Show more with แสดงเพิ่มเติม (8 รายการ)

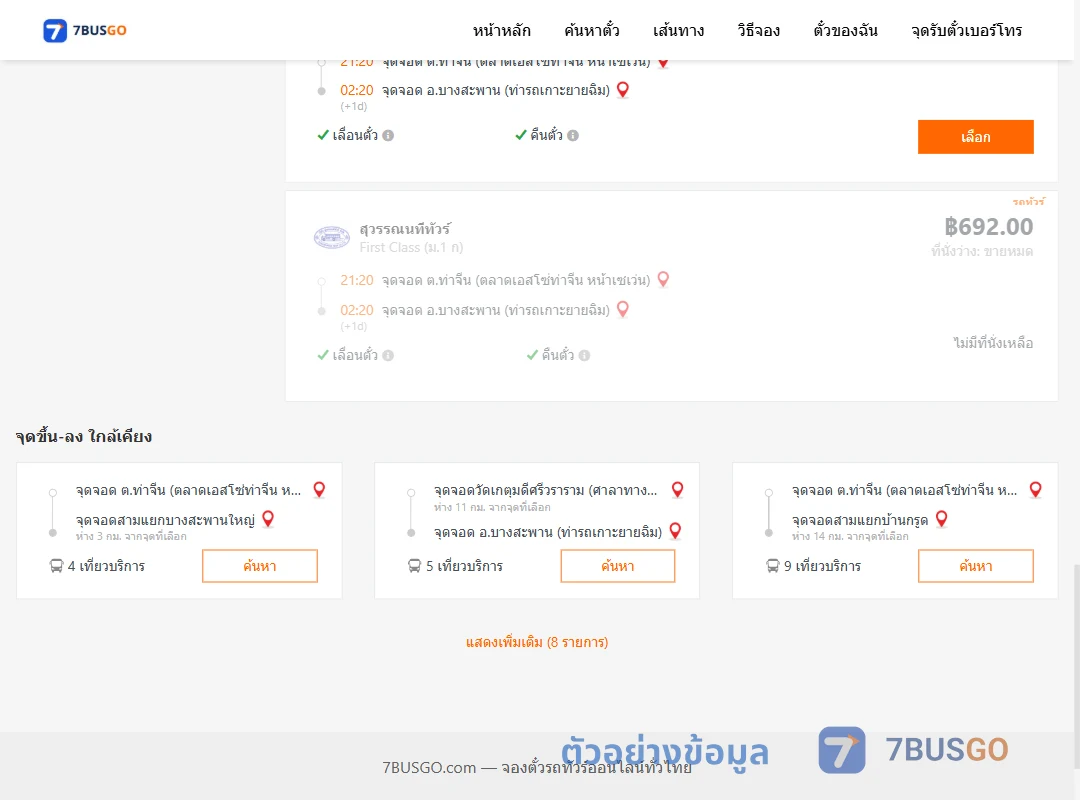pyautogui.click(x=537, y=643)
